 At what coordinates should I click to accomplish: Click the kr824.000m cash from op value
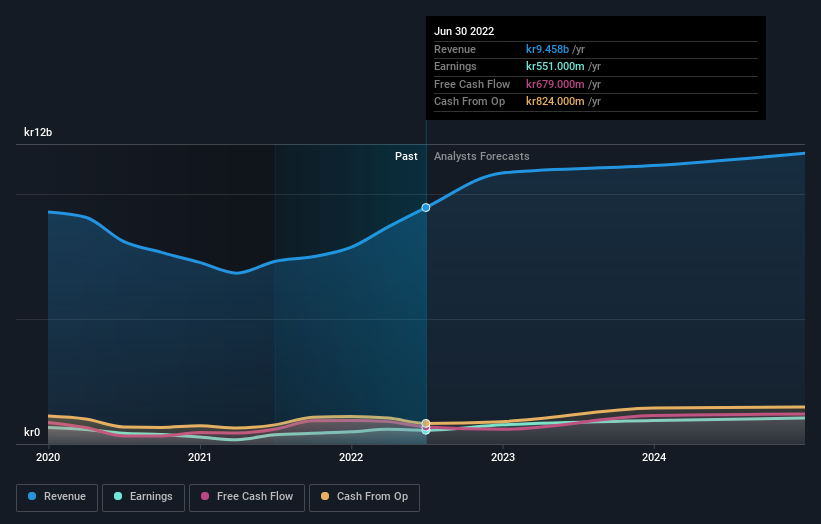(555, 102)
